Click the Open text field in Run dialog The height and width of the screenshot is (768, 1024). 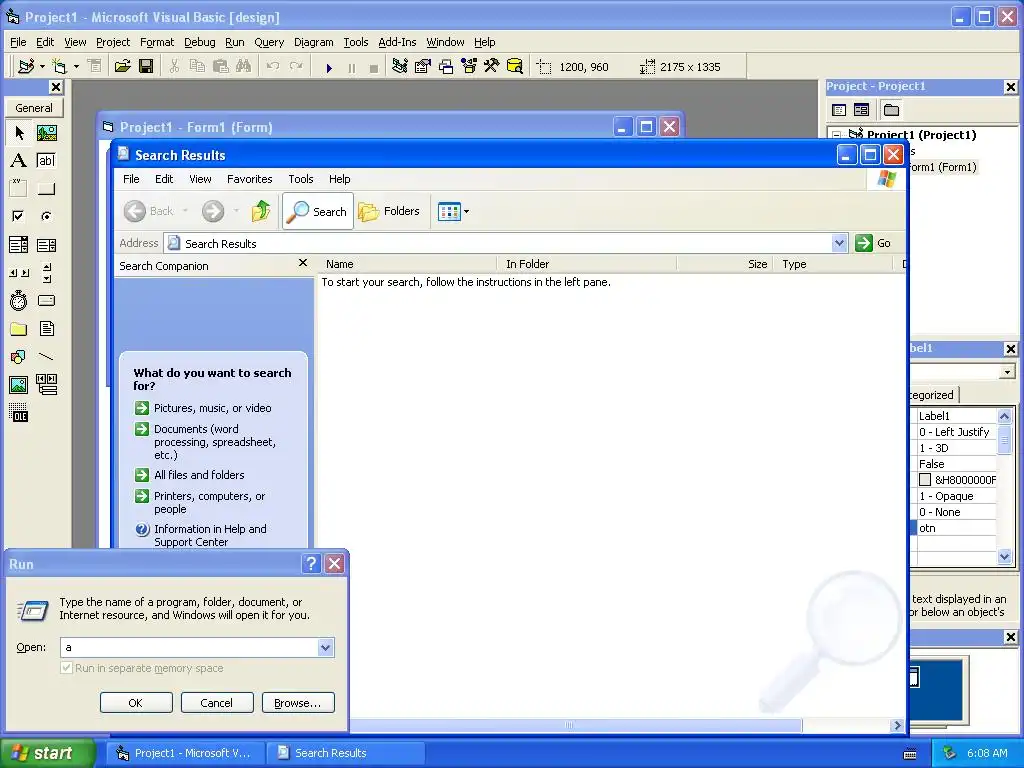pos(189,647)
